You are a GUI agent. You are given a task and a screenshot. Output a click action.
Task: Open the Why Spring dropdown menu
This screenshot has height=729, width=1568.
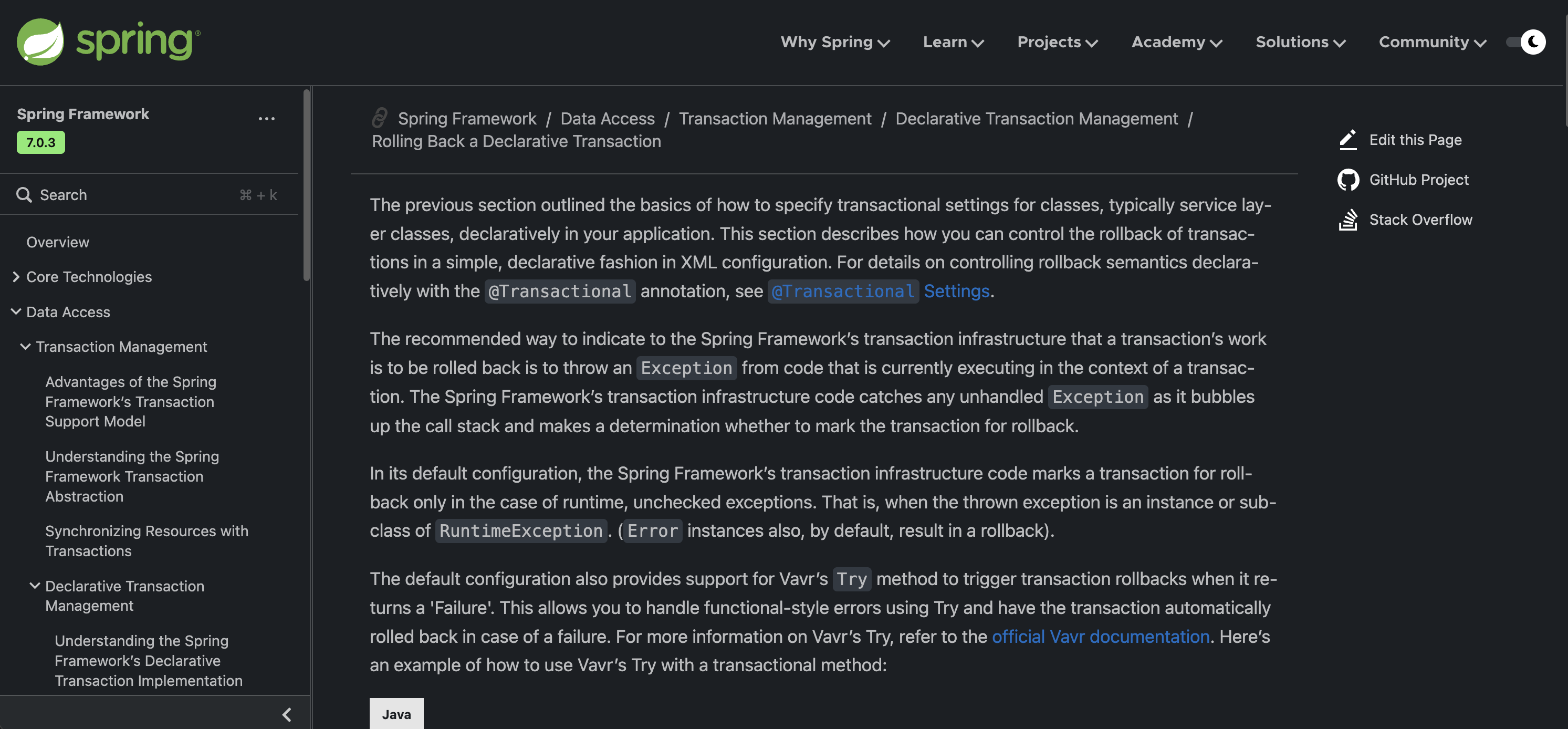(x=834, y=42)
